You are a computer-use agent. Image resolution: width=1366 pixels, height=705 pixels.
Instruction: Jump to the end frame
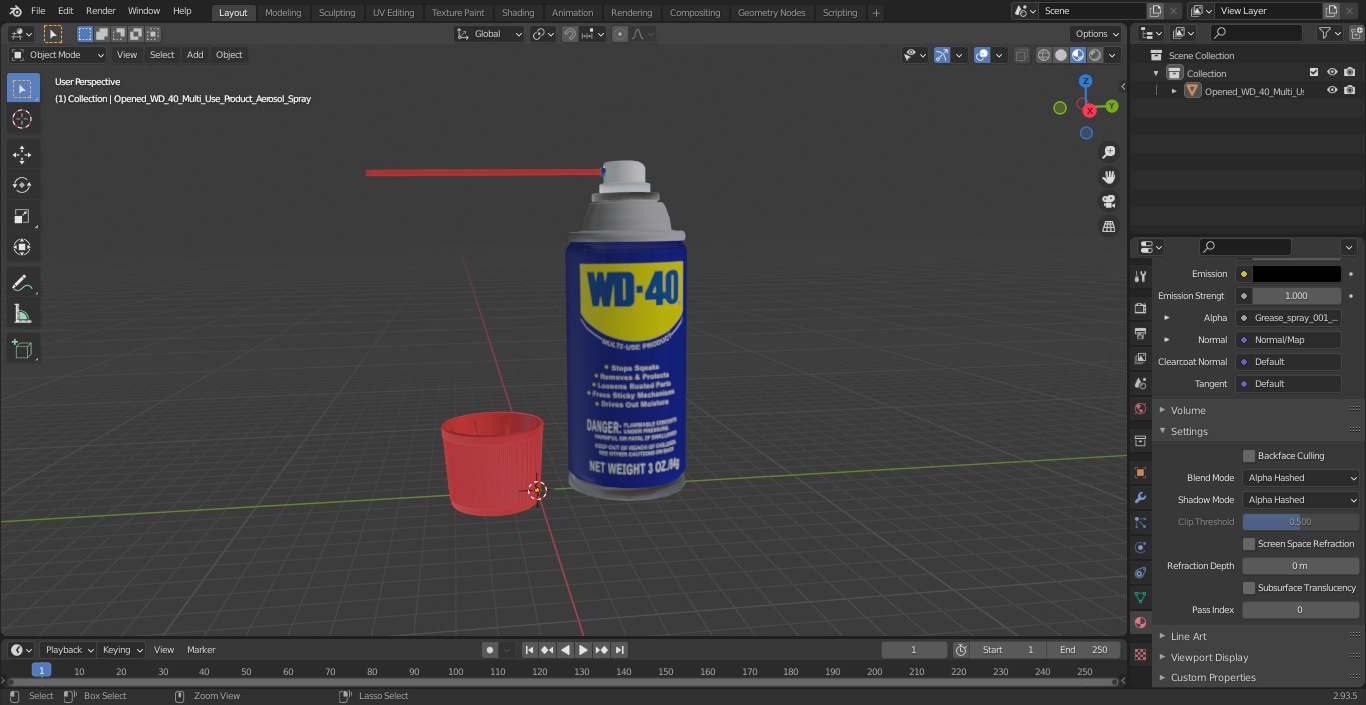click(x=620, y=650)
